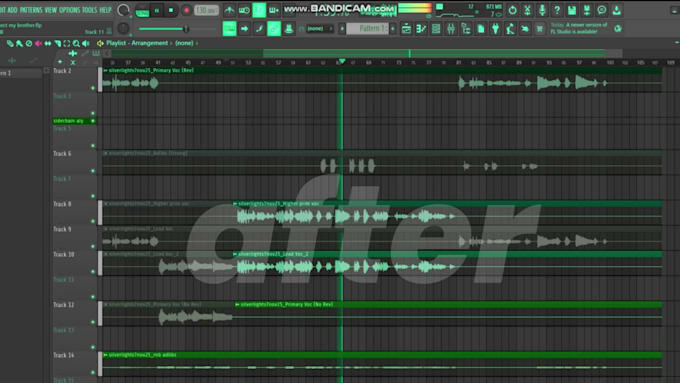The width and height of the screenshot is (680, 383).
Task: Open clip menu of bright Lead Voc_2 clip
Action: click(235, 254)
